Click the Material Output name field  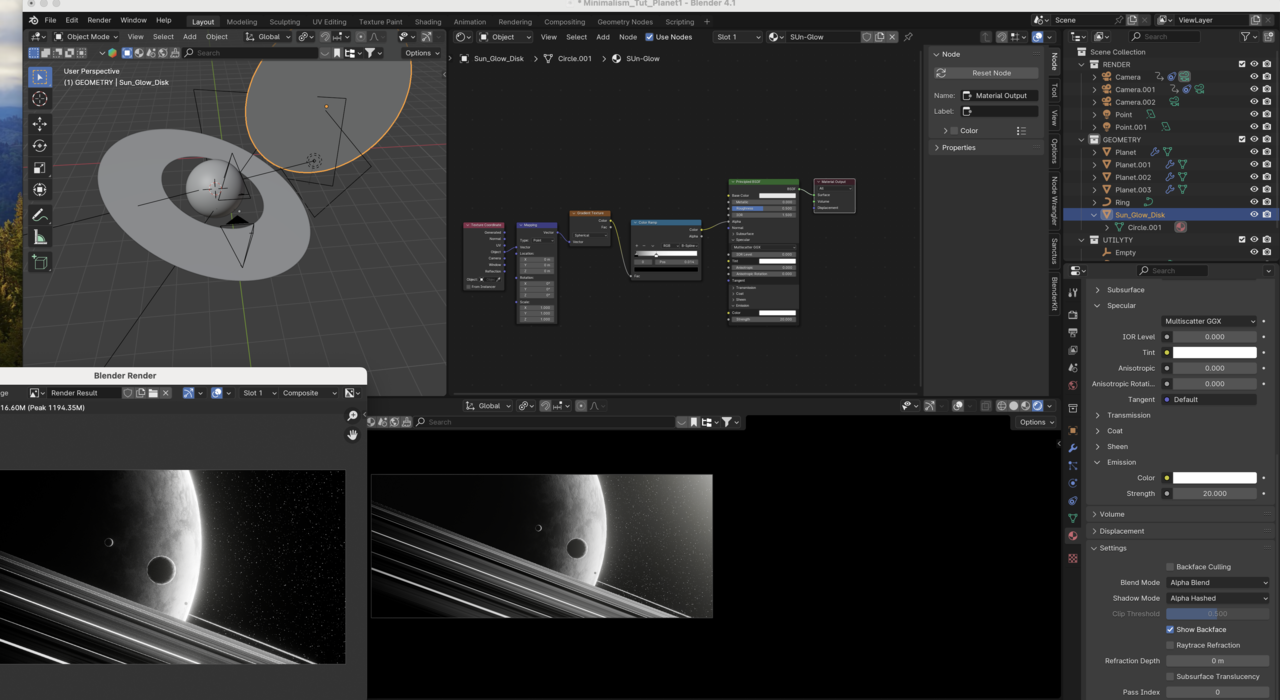tap(1000, 96)
